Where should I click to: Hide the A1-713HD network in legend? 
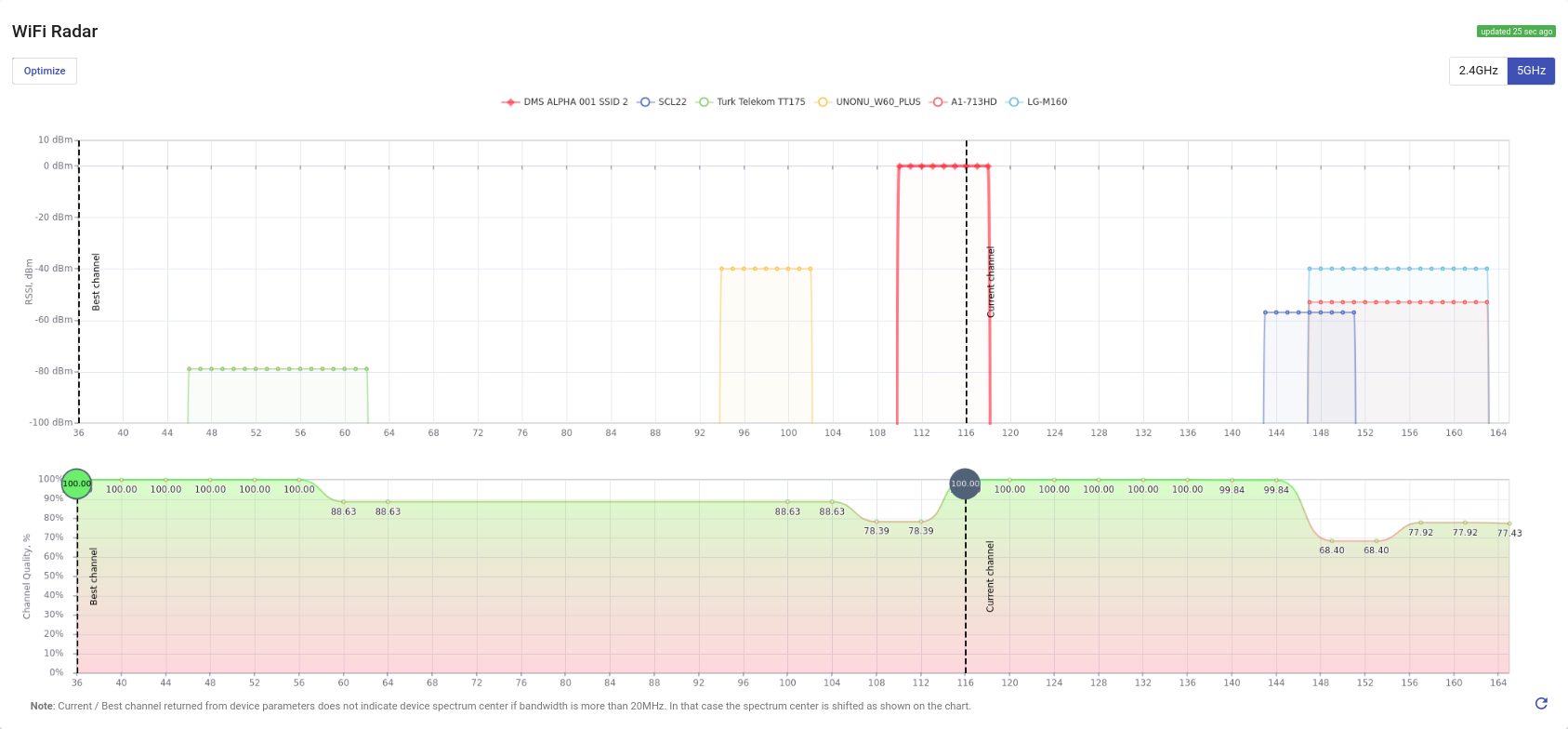964,102
